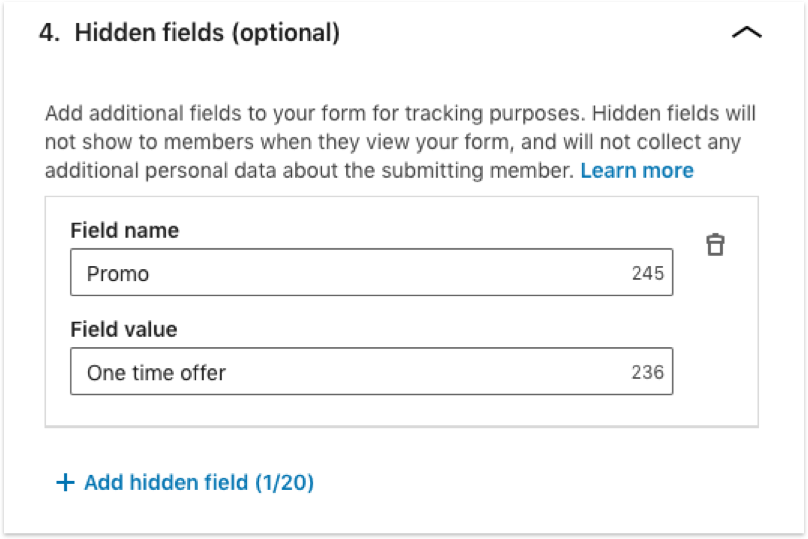Delete the Promo hidden field
This screenshot has width=808, height=539.
click(715, 244)
